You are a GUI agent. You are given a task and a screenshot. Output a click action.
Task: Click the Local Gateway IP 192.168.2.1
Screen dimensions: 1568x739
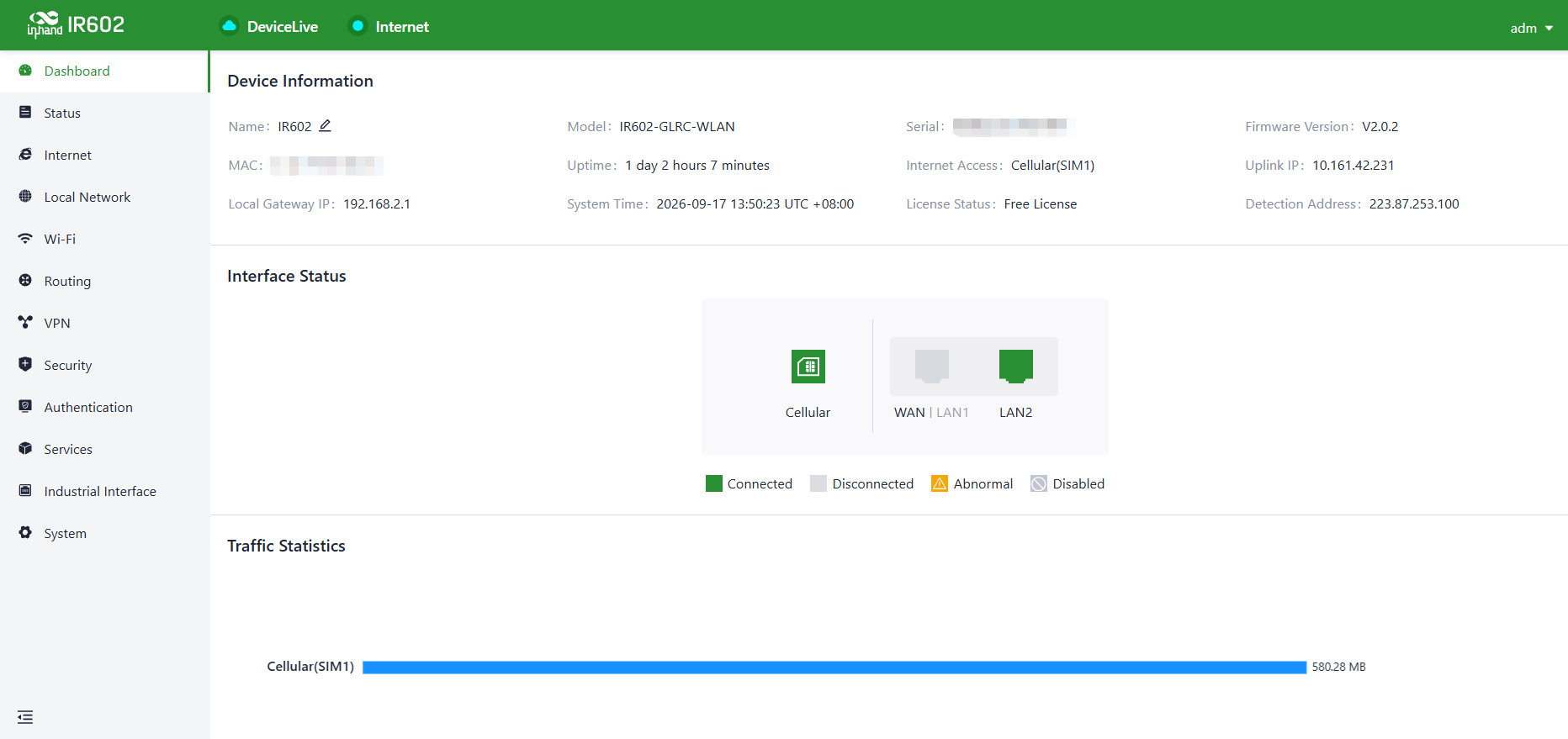(x=377, y=204)
